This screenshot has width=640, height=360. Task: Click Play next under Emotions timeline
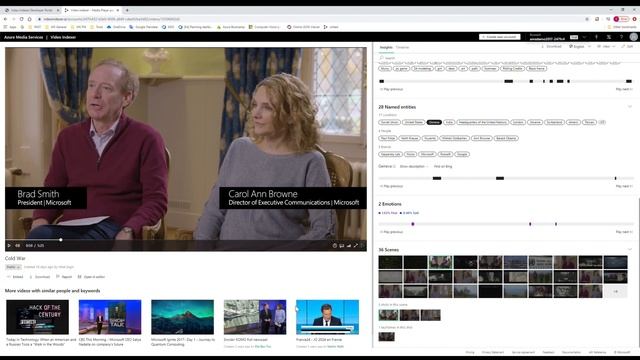pos(624,232)
